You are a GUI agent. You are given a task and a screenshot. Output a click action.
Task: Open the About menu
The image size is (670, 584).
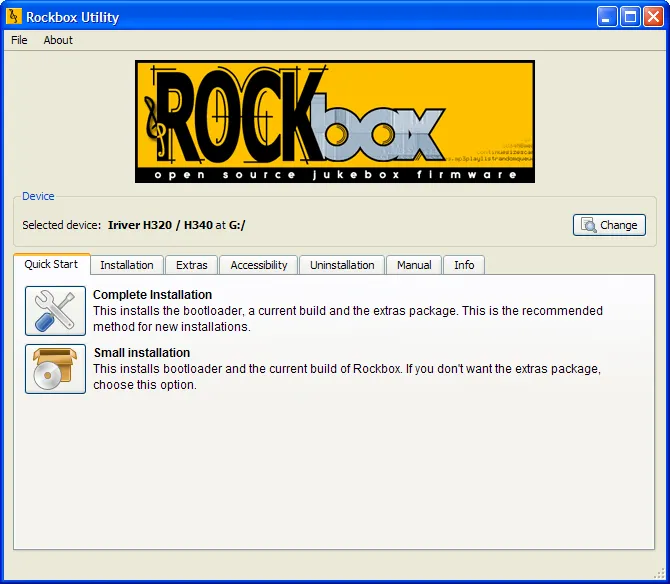tap(58, 40)
